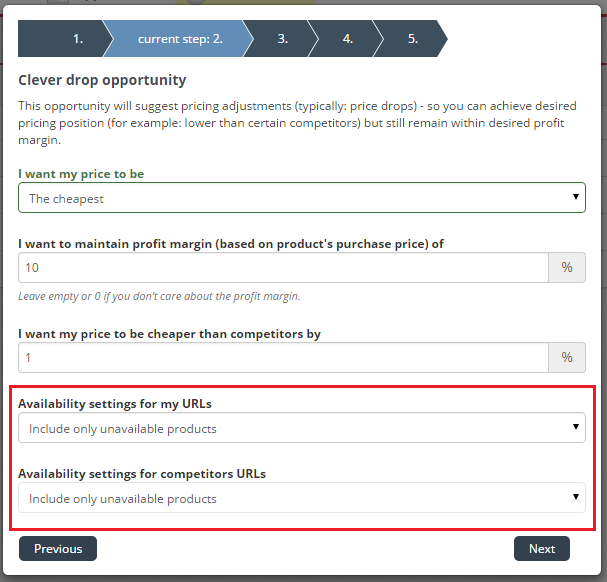The height and width of the screenshot is (582, 607).
Task: Jump to wizard step 4
Action: click(346, 39)
